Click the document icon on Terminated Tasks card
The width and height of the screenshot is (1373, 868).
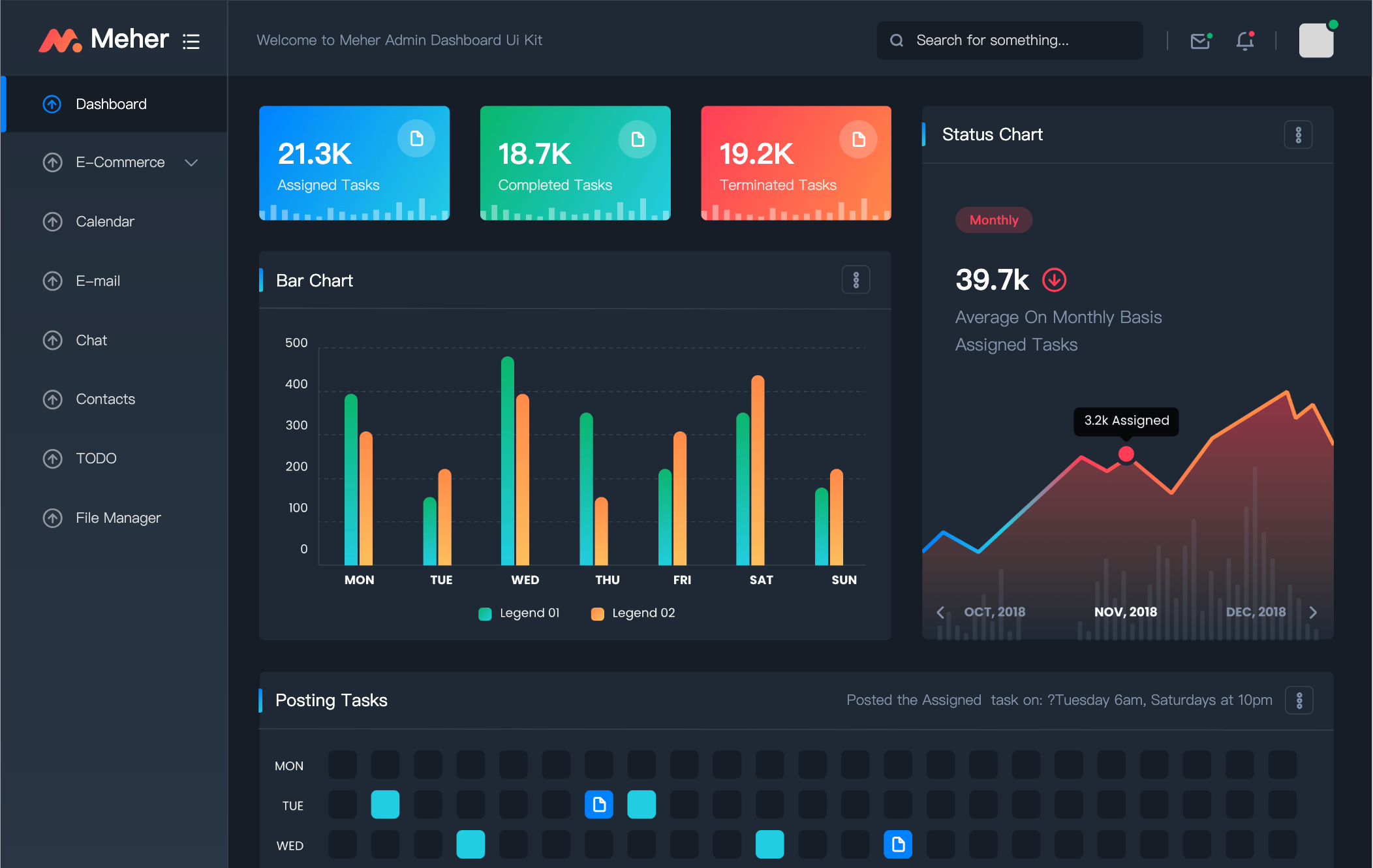click(x=858, y=139)
